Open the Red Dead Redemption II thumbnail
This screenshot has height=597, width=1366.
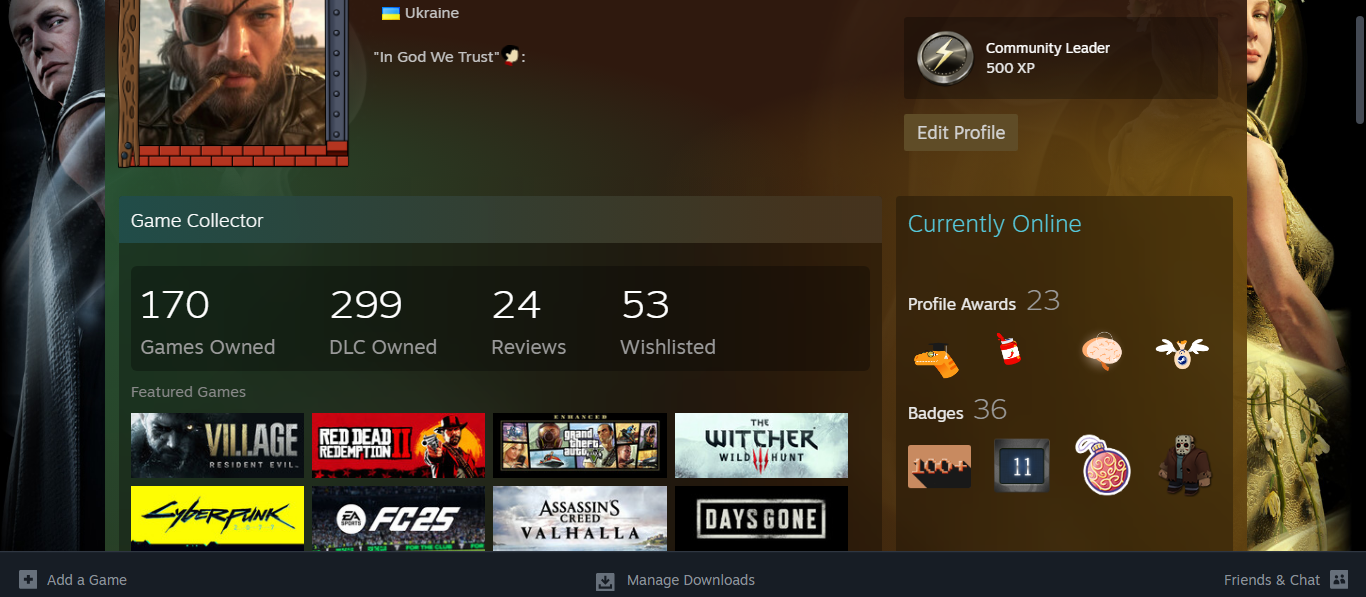point(398,445)
